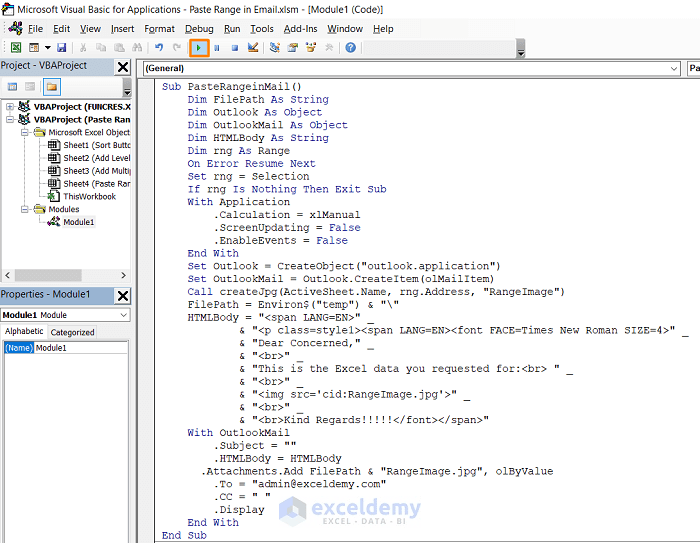Screen dimensions: 700x543
Task: Click the Insert UserForm toolbar icon
Action: 34,47
